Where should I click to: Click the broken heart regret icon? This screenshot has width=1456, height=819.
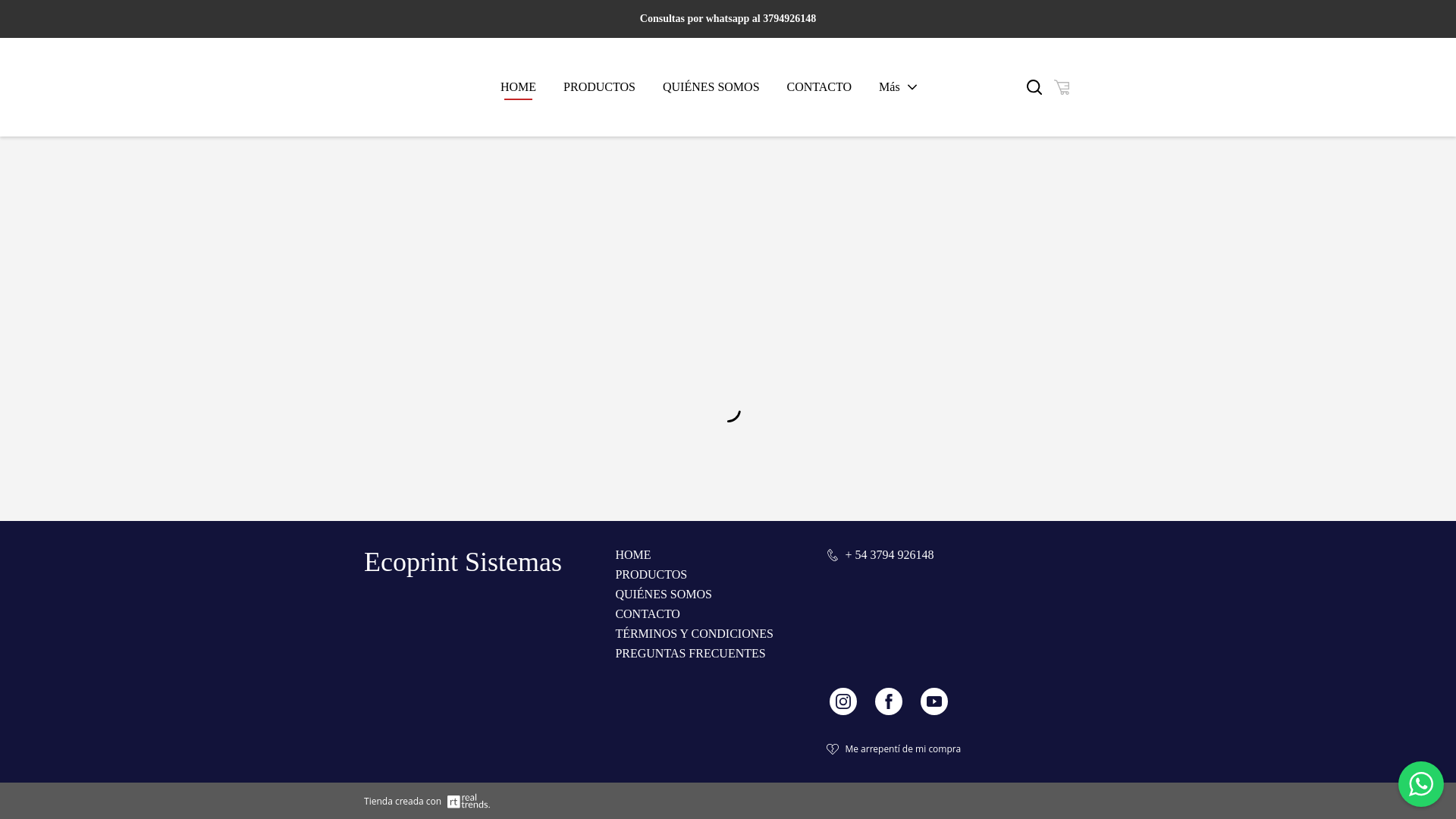[833, 749]
